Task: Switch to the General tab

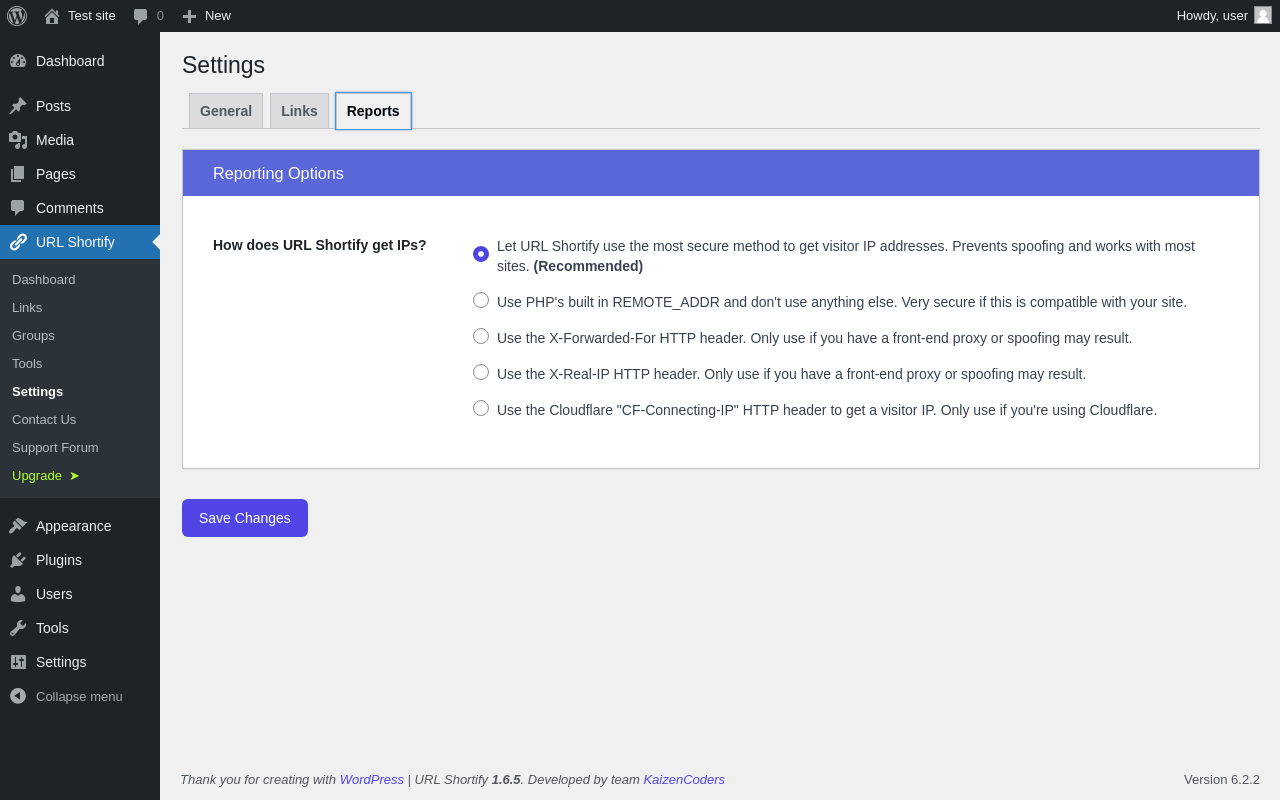Action: (x=226, y=111)
